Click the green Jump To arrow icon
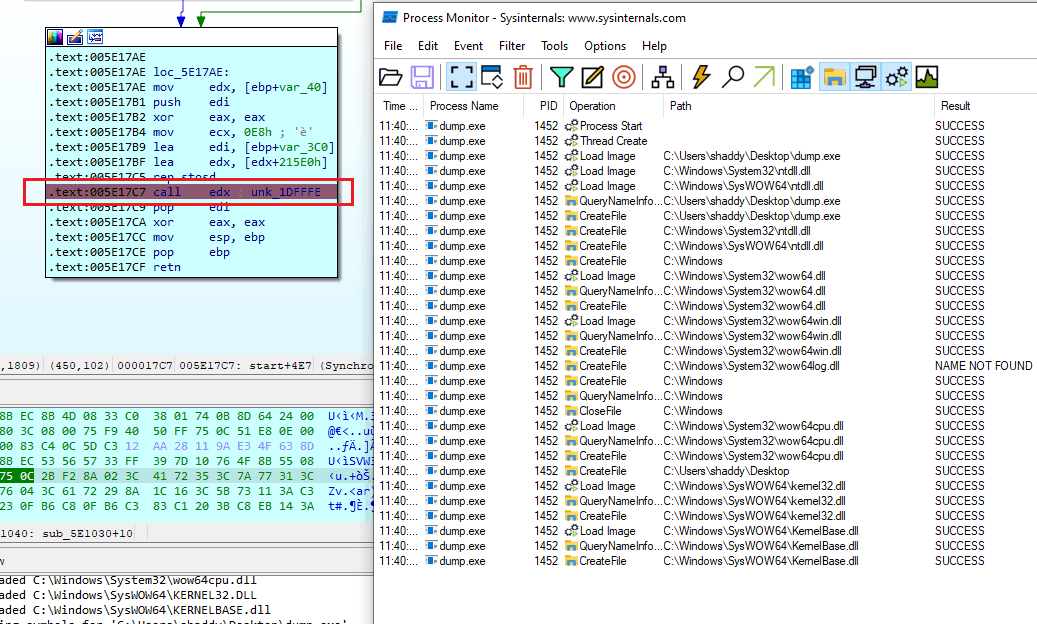The height and width of the screenshot is (624, 1037). point(764,77)
